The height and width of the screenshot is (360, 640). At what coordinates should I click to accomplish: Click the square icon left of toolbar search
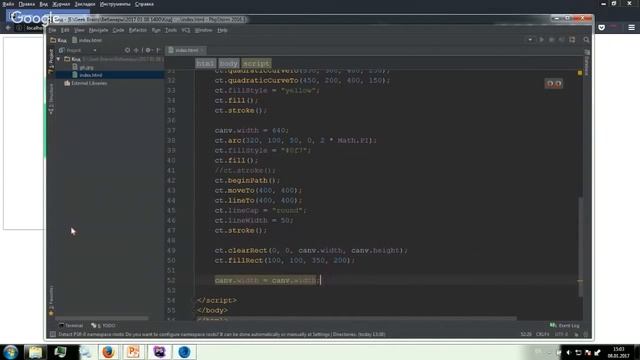572,40
